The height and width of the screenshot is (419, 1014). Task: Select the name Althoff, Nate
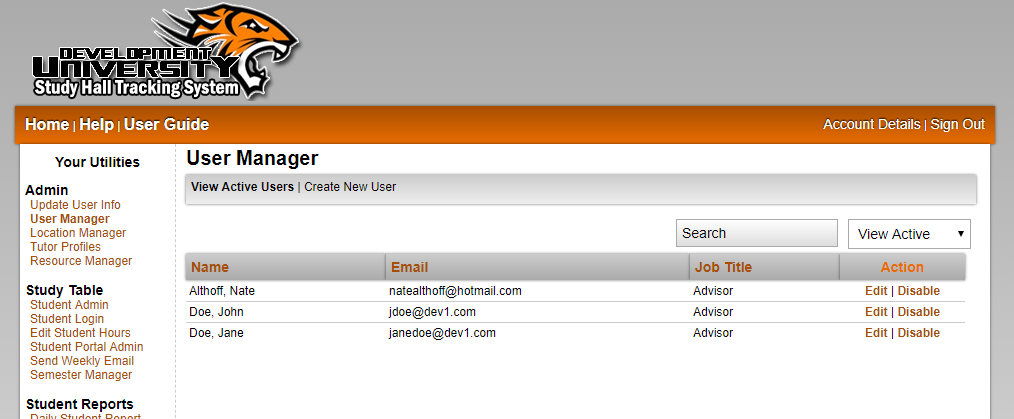222,291
